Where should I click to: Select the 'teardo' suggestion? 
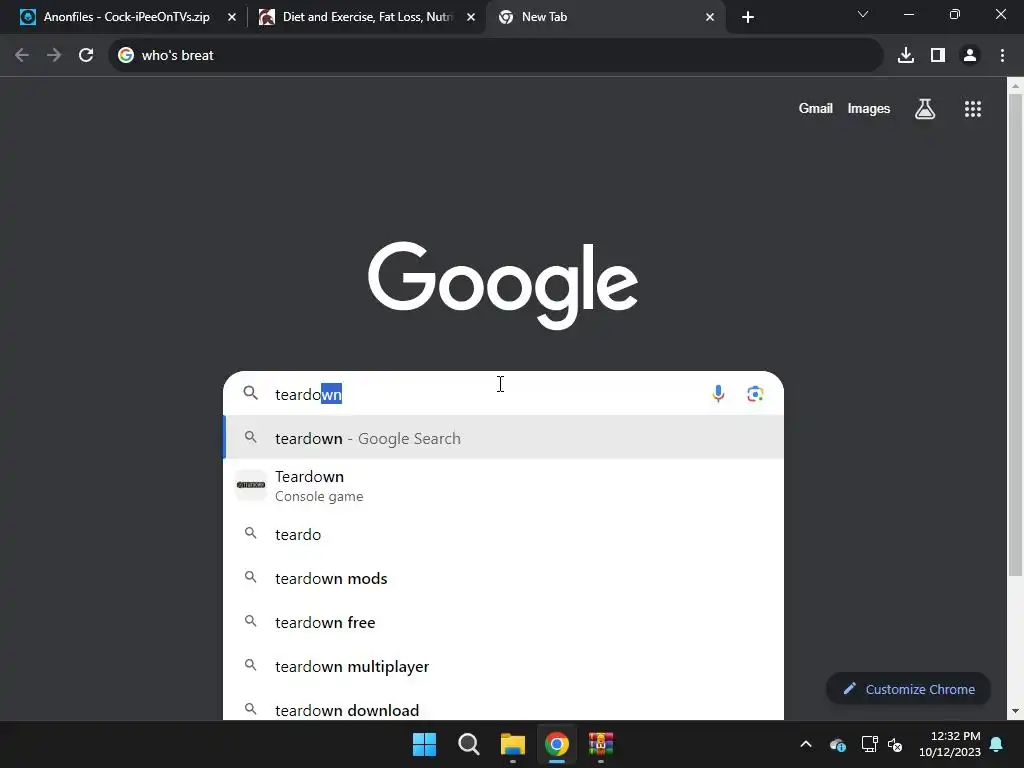tap(503, 534)
